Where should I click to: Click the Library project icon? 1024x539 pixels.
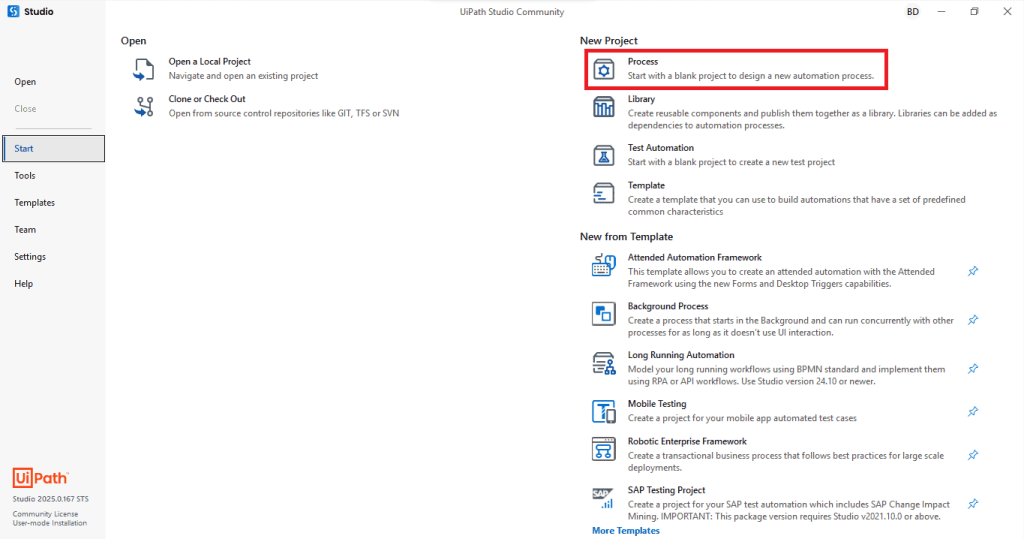pyautogui.click(x=603, y=107)
